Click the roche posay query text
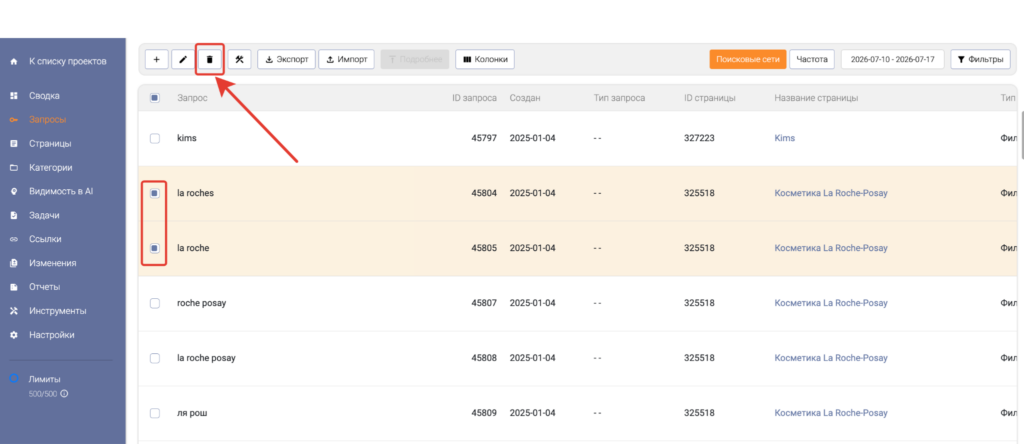1024x444 pixels. [202, 303]
